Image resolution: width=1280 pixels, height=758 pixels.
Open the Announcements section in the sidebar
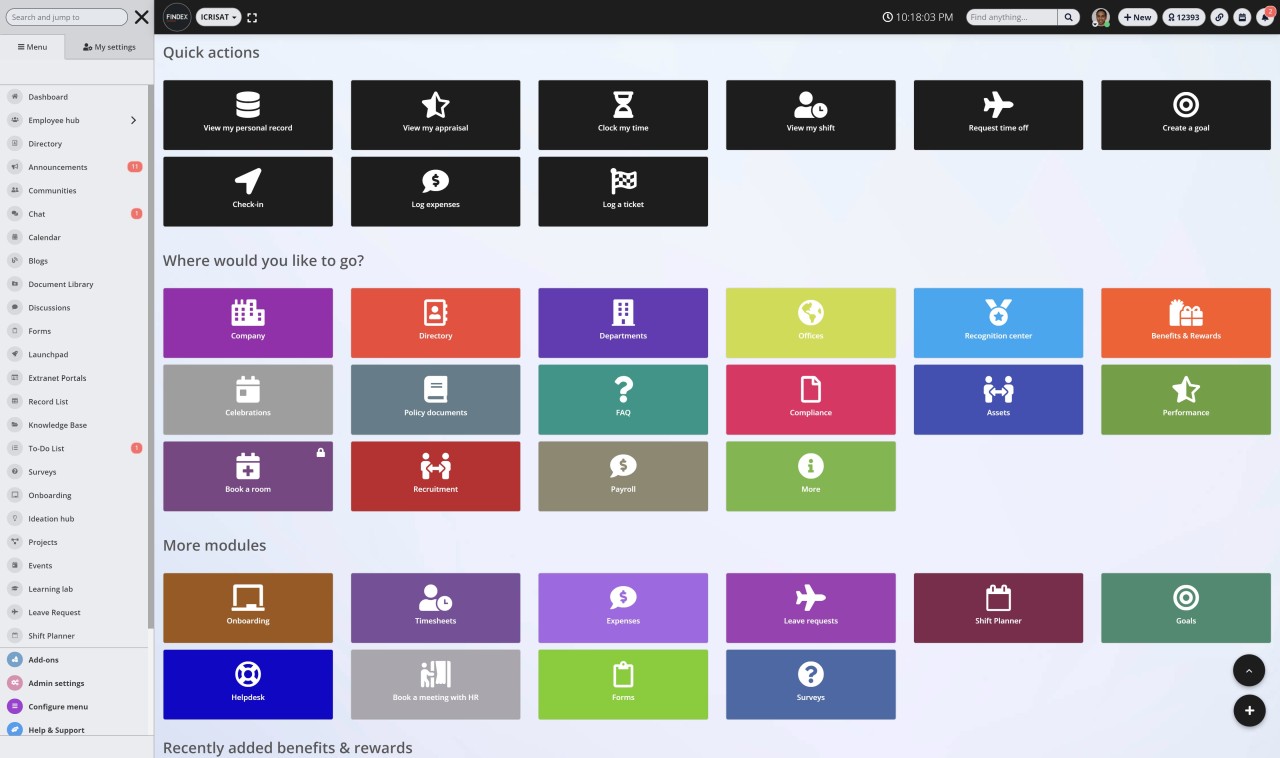coord(60,166)
